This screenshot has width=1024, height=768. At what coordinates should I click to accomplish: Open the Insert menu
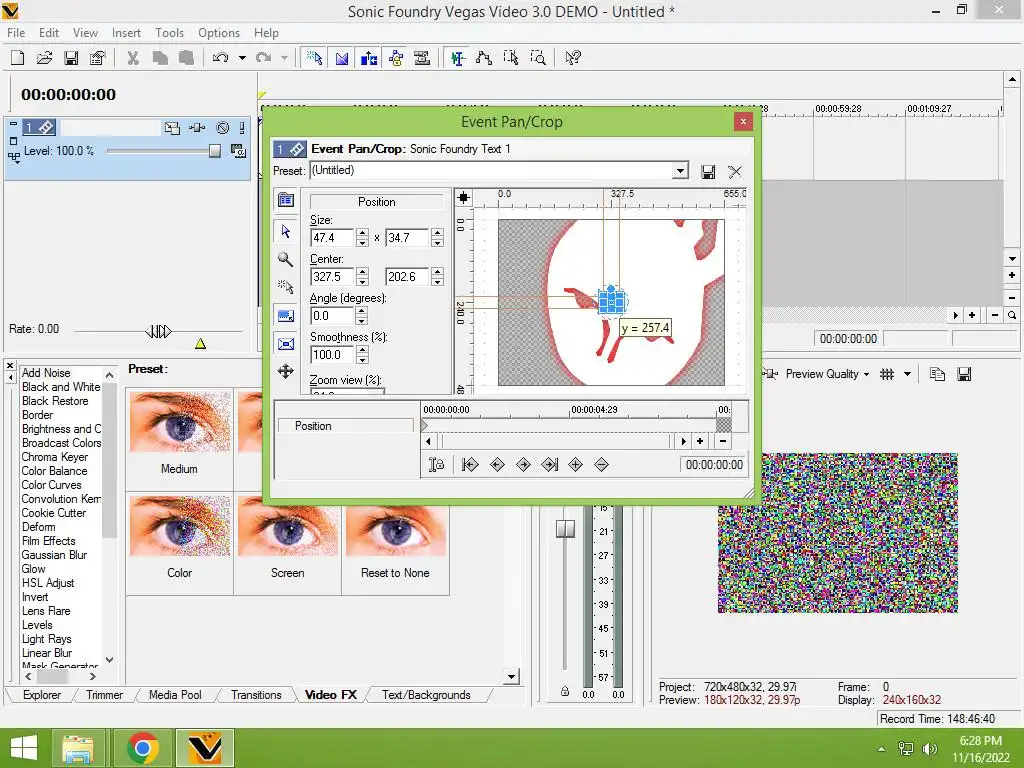coord(126,33)
